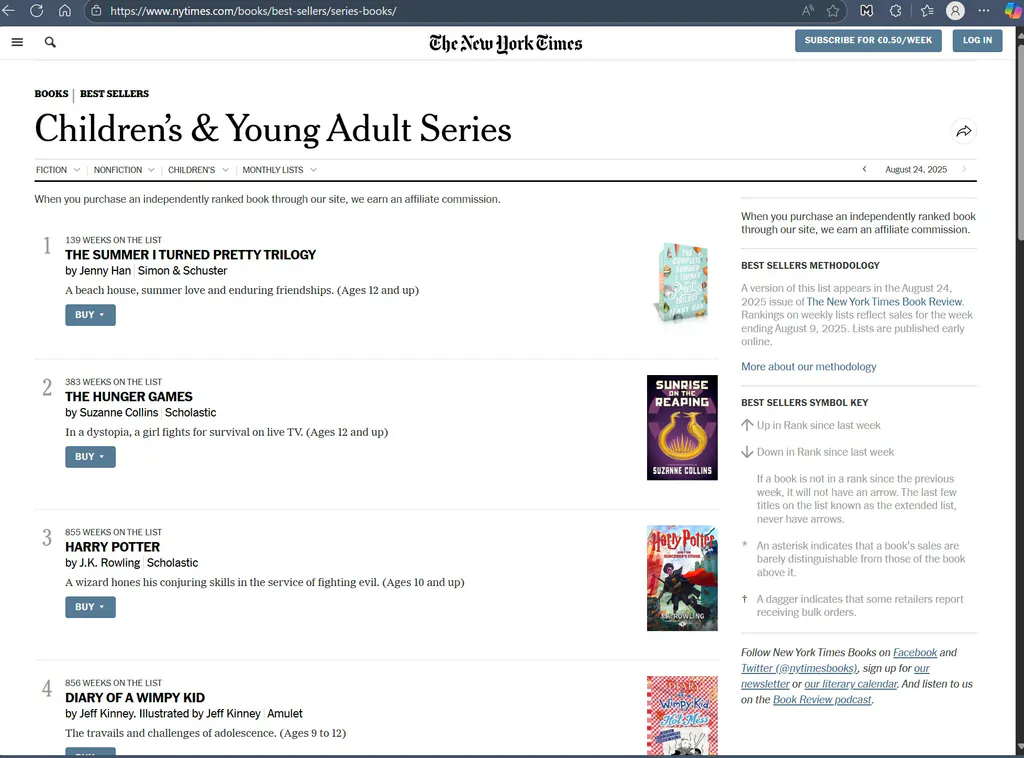
Task: Click the Sunrise on the Reaping cover
Action: pyautogui.click(x=682, y=427)
